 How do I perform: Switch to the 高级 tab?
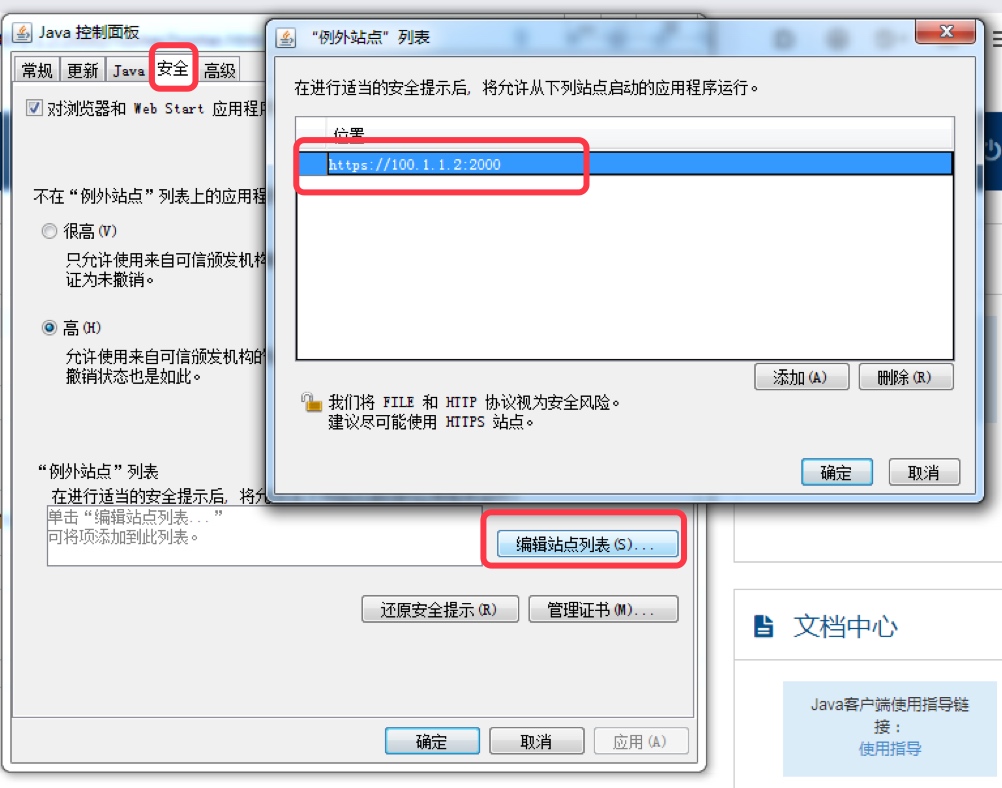[x=220, y=70]
